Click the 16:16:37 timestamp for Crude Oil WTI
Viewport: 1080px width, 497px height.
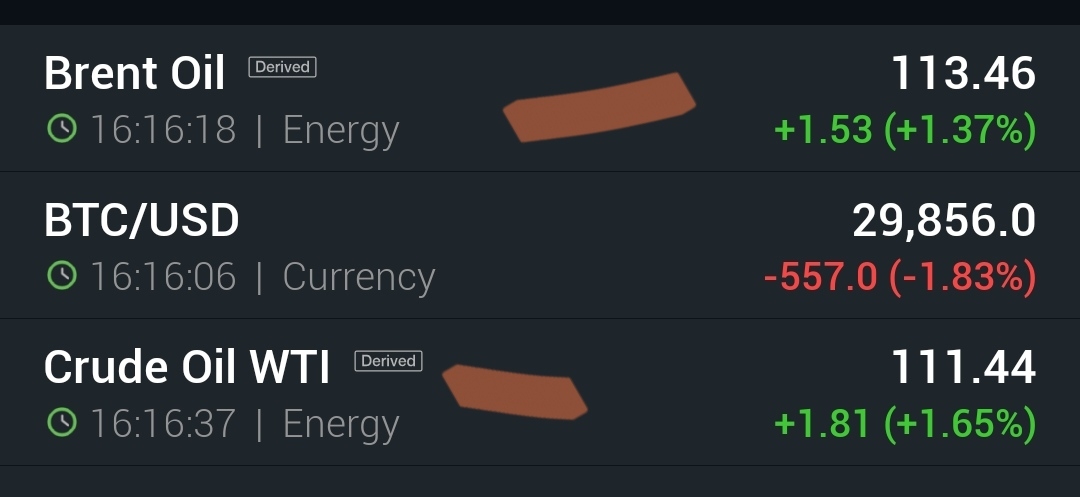point(163,424)
